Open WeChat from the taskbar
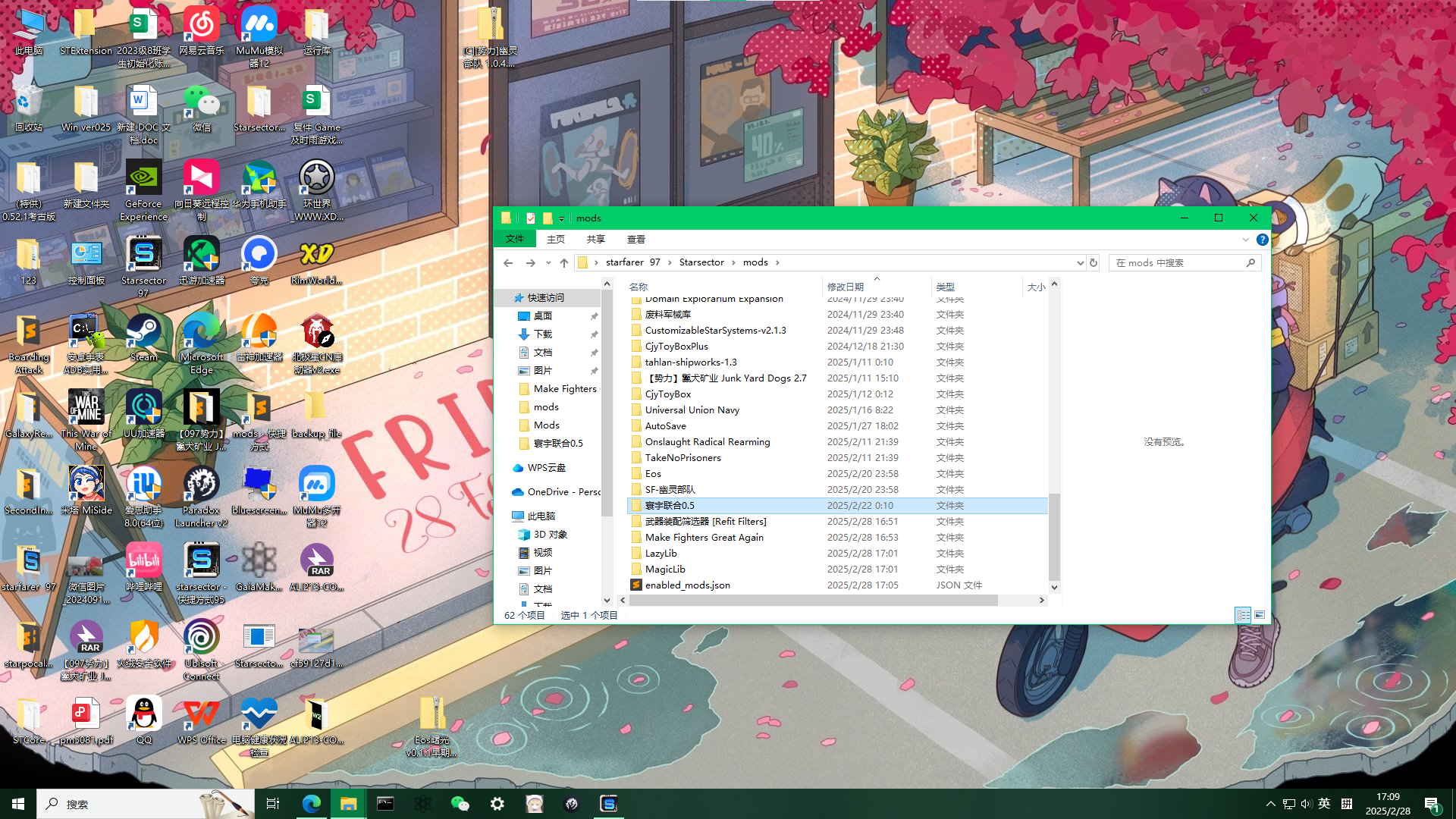This screenshot has width=1456, height=819. coord(460,804)
